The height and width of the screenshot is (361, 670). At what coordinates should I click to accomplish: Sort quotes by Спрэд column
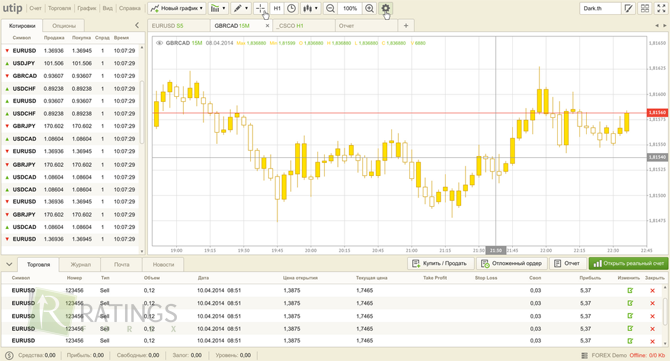click(x=102, y=38)
